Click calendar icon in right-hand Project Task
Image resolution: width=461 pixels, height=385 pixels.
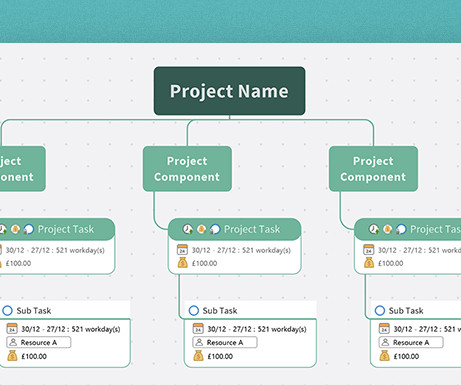(368, 250)
